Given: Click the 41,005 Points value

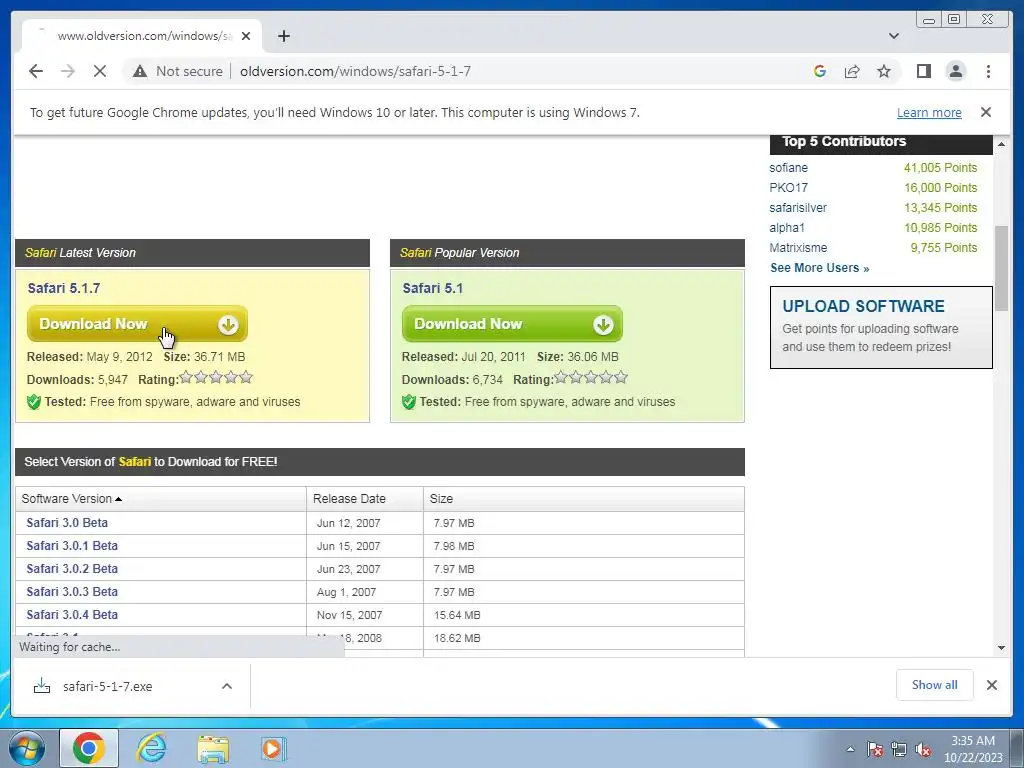Looking at the screenshot, I should pyautogui.click(x=940, y=168).
